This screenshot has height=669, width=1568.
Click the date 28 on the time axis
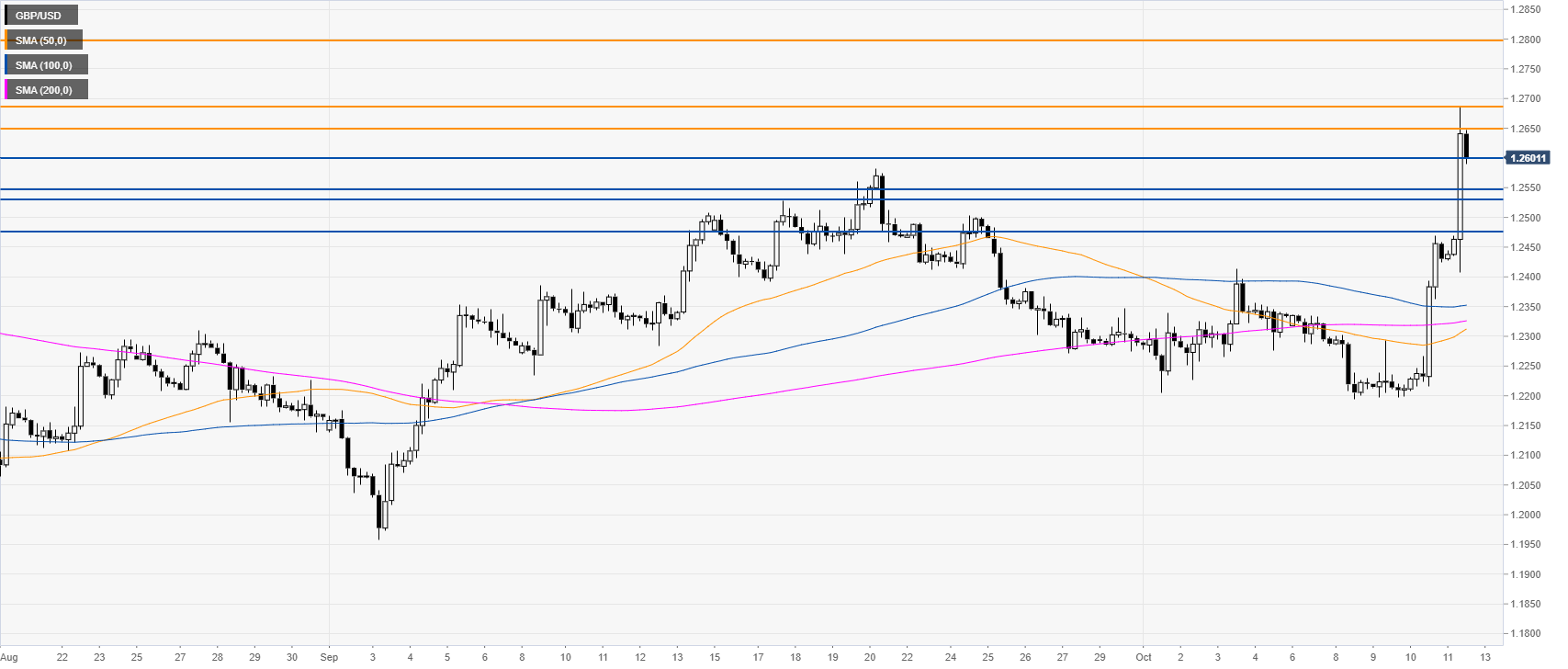(218, 657)
